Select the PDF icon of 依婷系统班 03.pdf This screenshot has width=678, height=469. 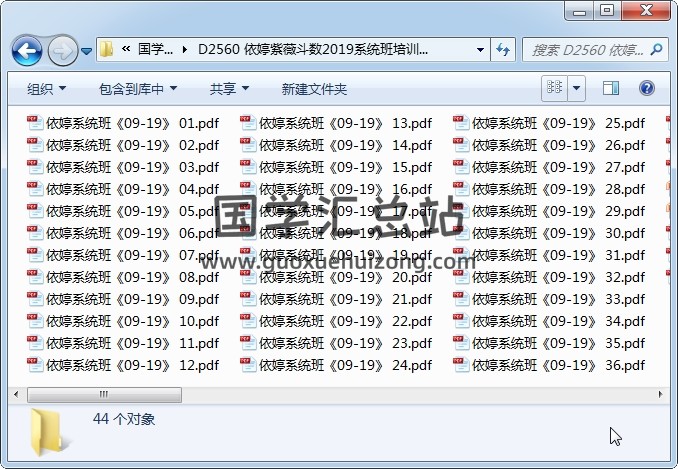tap(35, 167)
